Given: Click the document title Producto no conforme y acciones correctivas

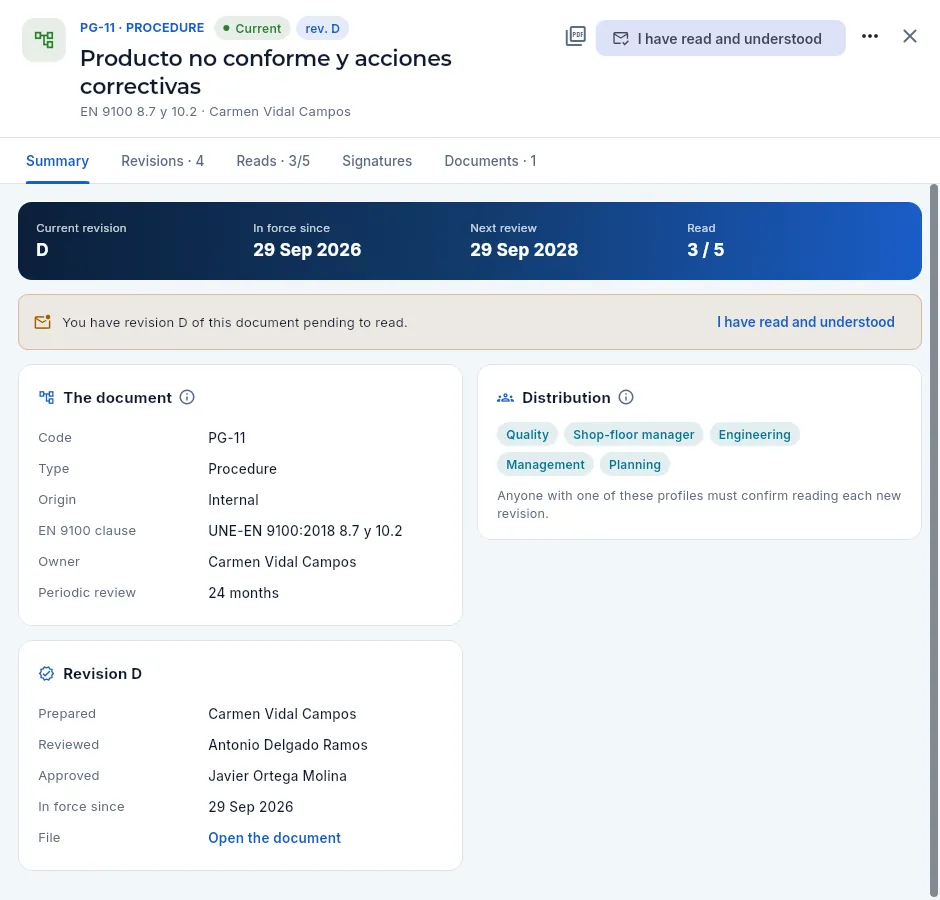Looking at the screenshot, I should pos(266,72).
